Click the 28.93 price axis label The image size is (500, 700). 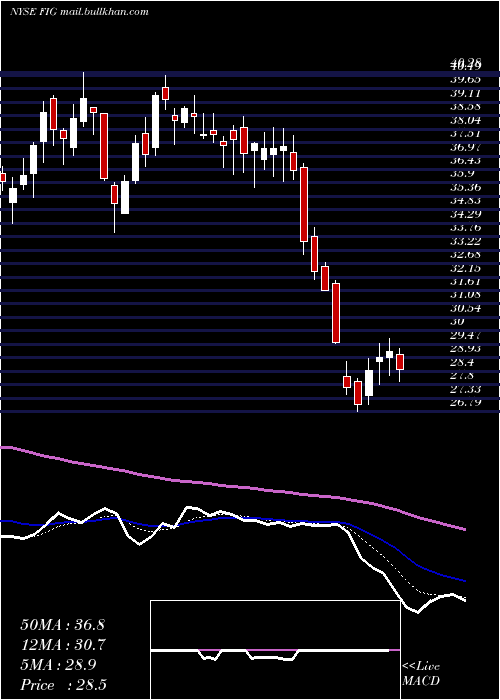(465, 348)
